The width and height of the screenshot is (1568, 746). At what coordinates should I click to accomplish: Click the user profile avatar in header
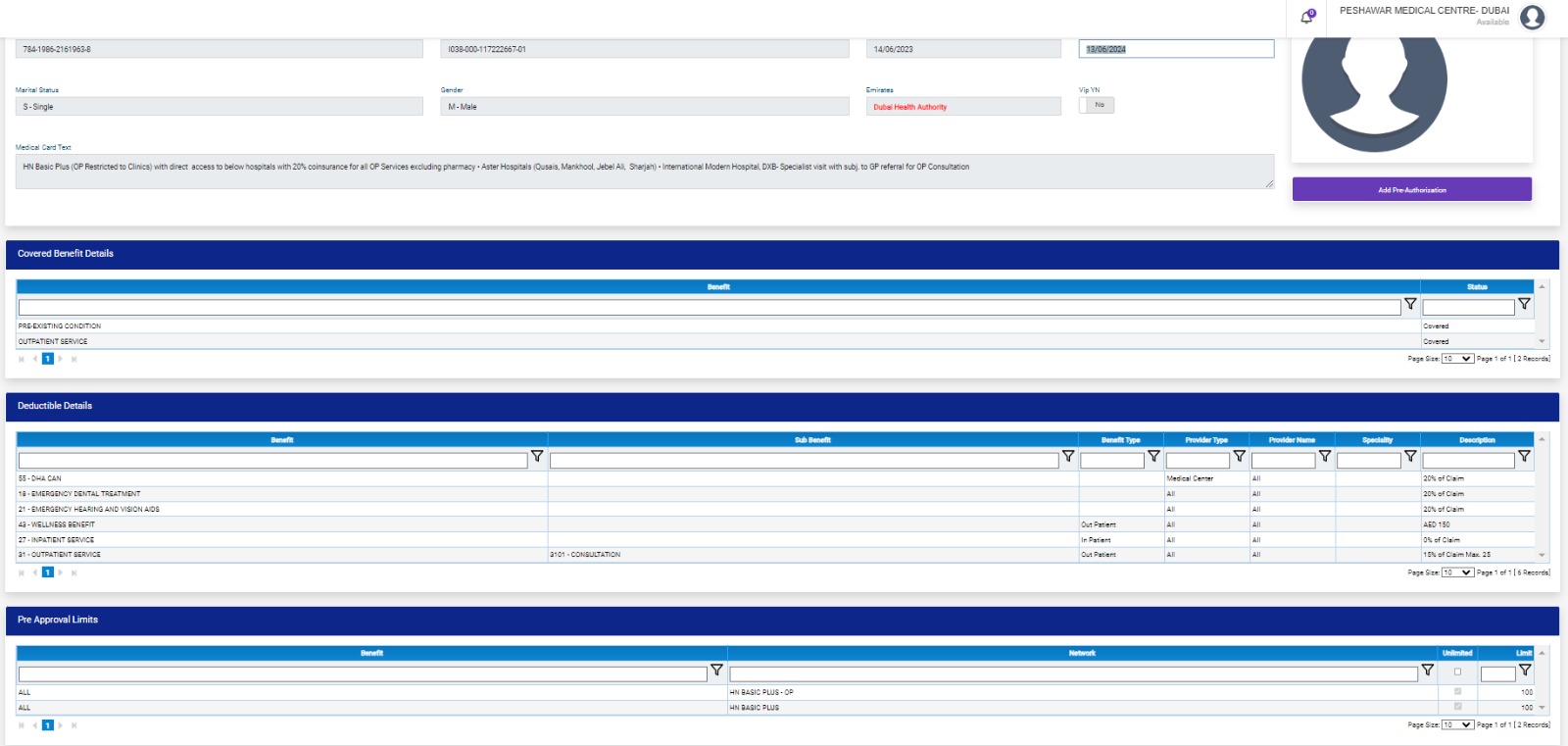point(1532,17)
